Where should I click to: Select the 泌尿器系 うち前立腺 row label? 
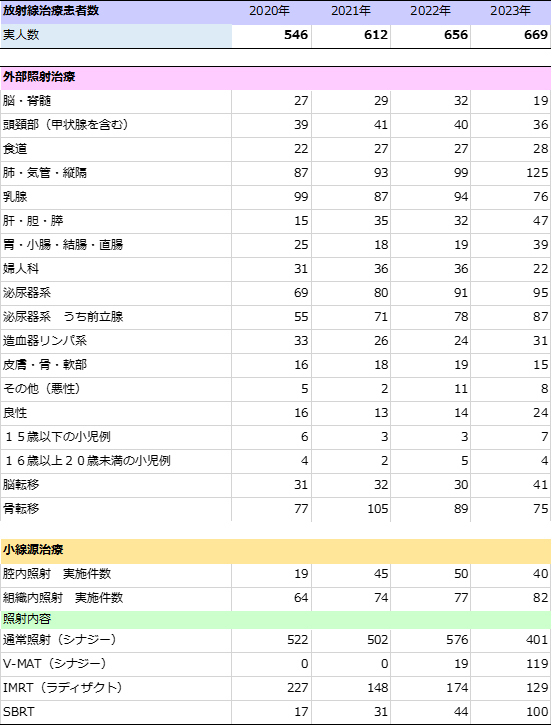pos(63,317)
